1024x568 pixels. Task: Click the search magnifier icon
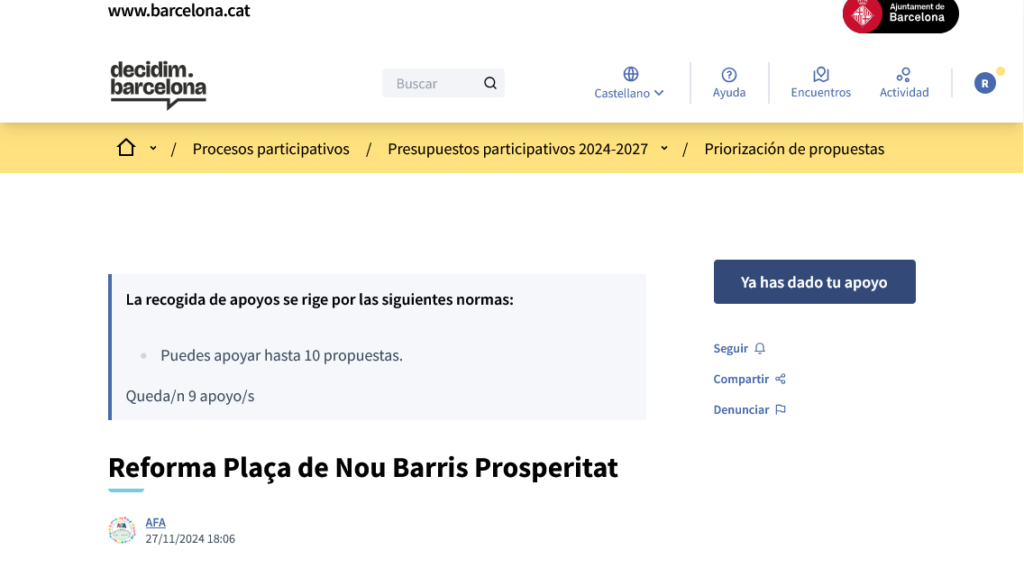pyautogui.click(x=490, y=83)
